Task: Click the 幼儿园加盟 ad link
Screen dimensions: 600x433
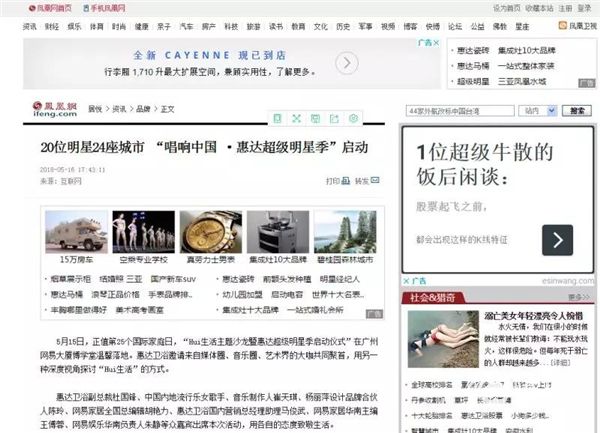Action: [x=242, y=295]
